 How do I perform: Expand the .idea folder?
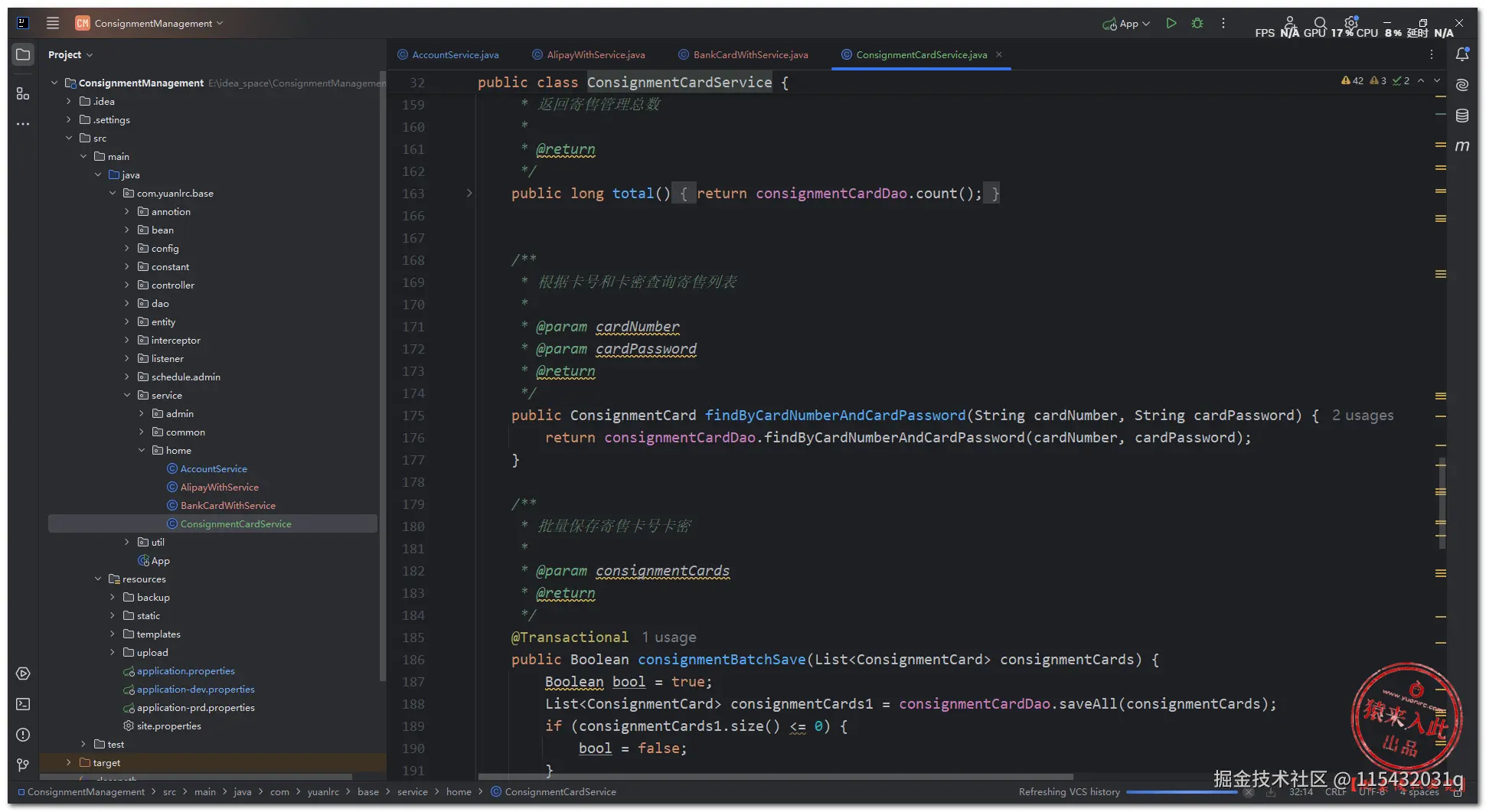(x=69, y=101)
